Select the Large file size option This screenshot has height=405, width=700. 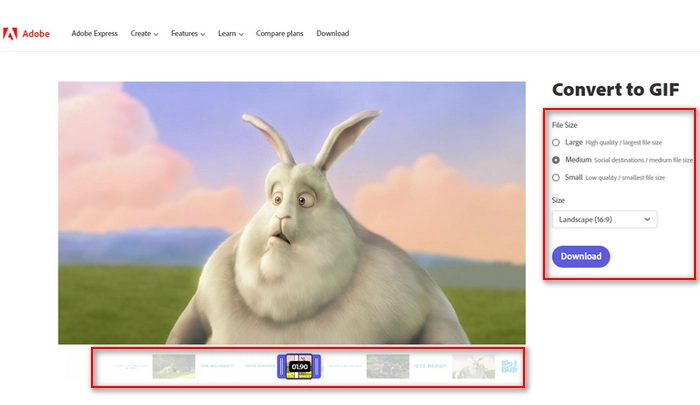(556, 142)
